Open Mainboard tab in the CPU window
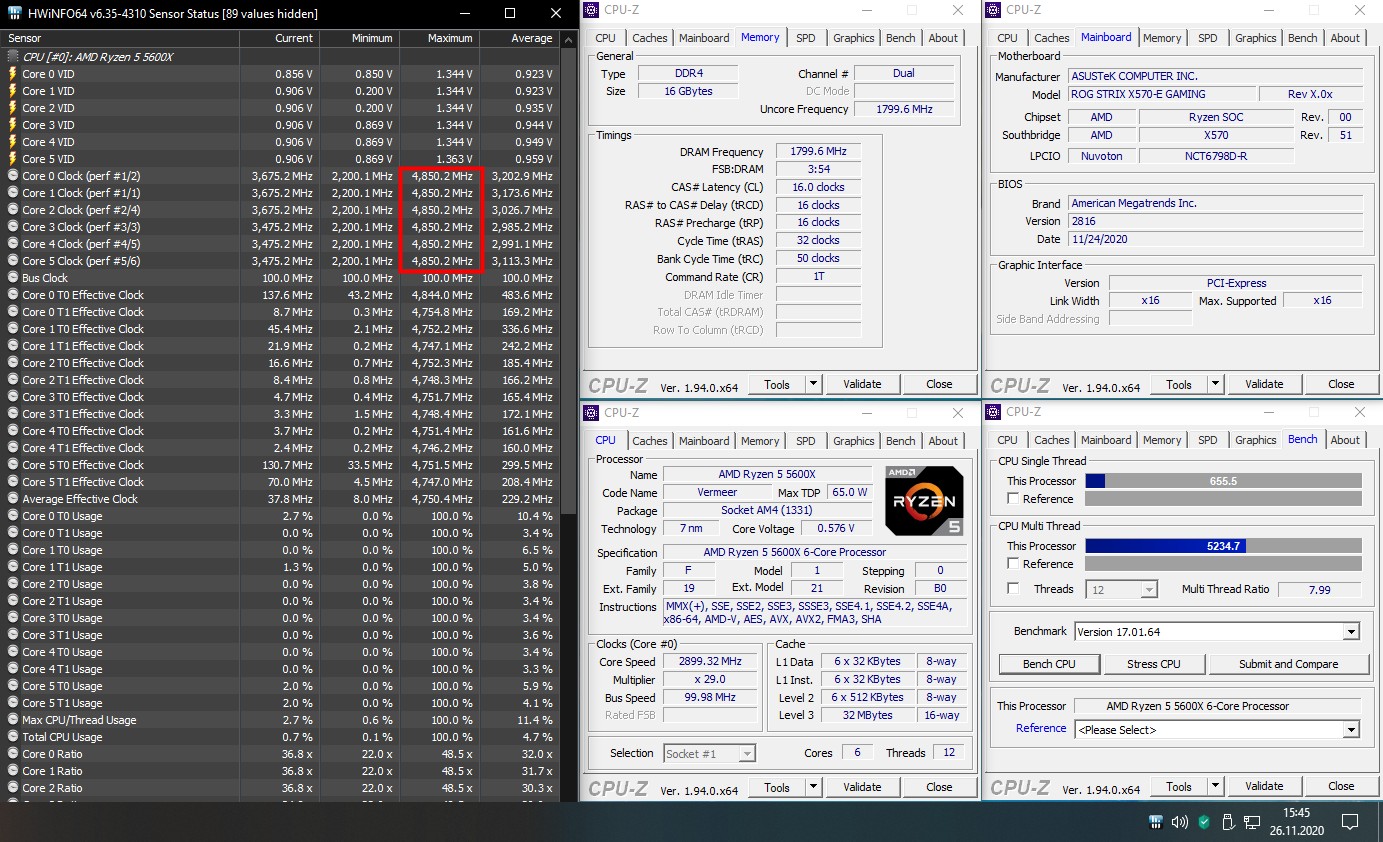The image size is (1383, 842). click(x=704, y=441)
